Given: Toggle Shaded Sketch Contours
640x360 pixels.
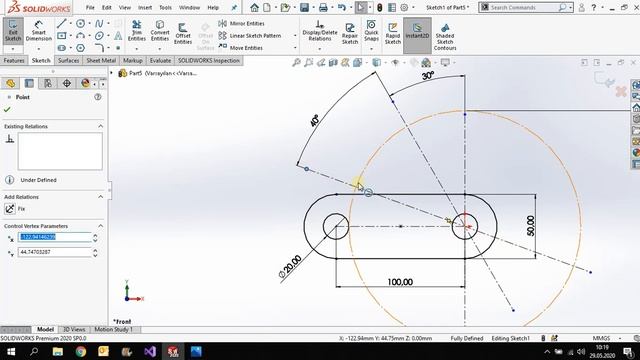Looking at the screenshot, I should (x=445, y=37).
